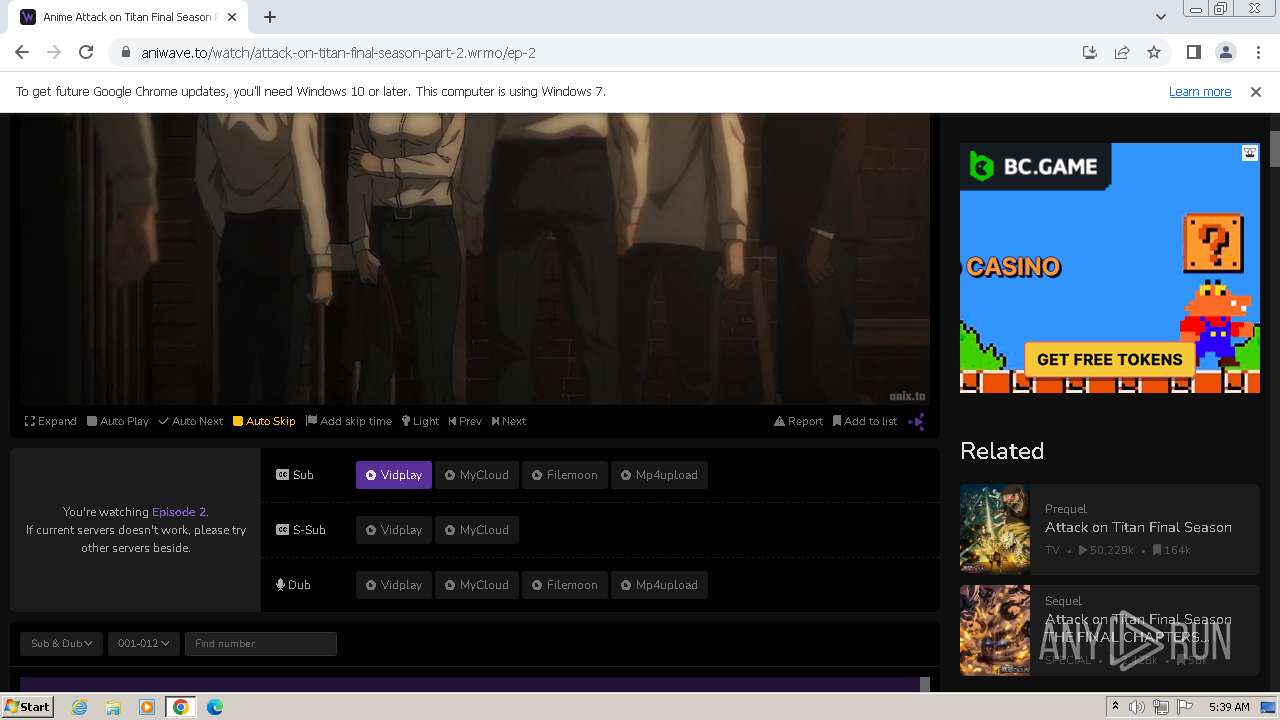
Task: Click the Prequel poster thumbnail
Action: pyautogui.click(x=995, y=530)
